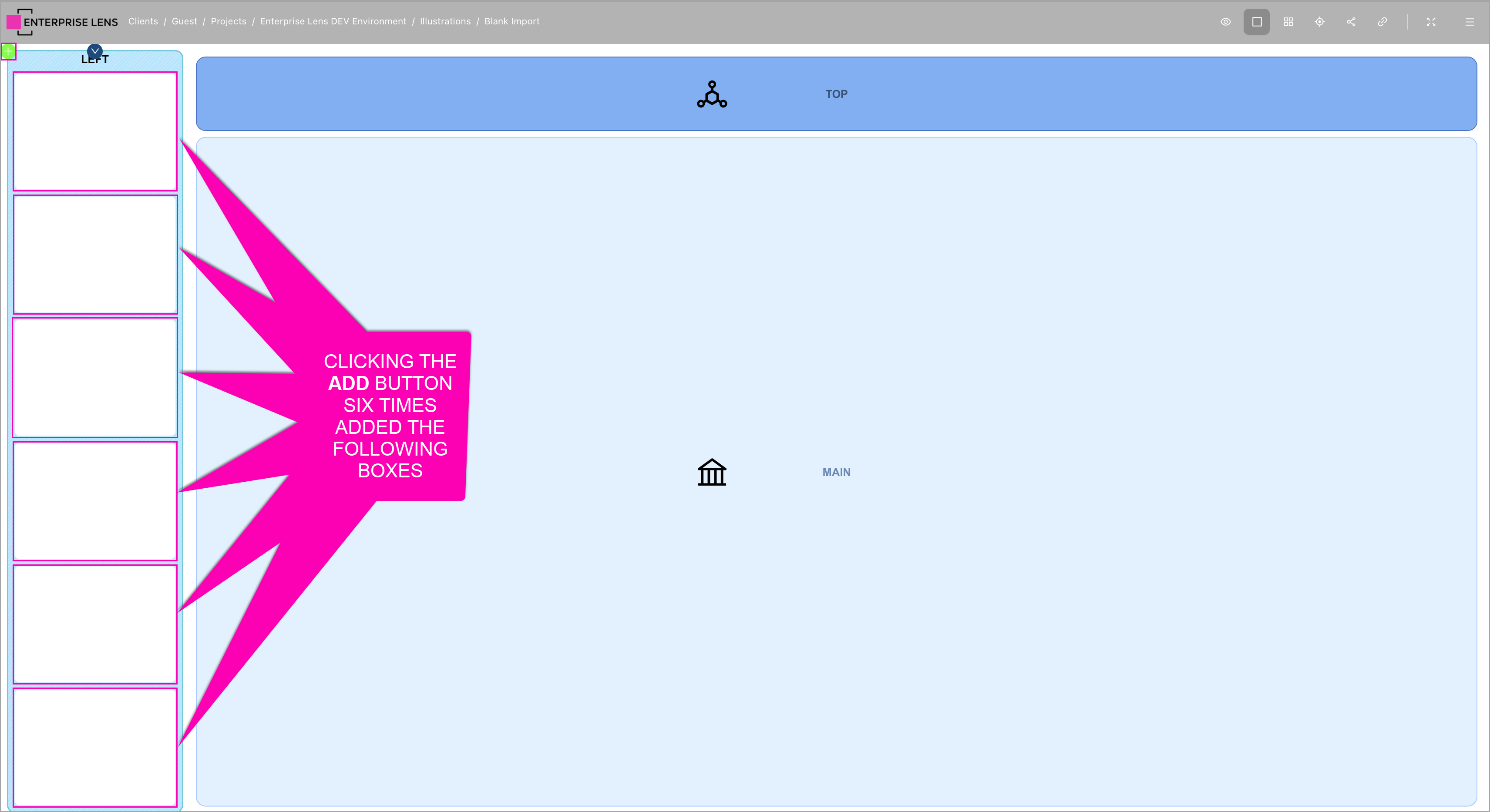The image size is (1490, 812).
Task: Click the green plus add button
Action: (8, 51)
